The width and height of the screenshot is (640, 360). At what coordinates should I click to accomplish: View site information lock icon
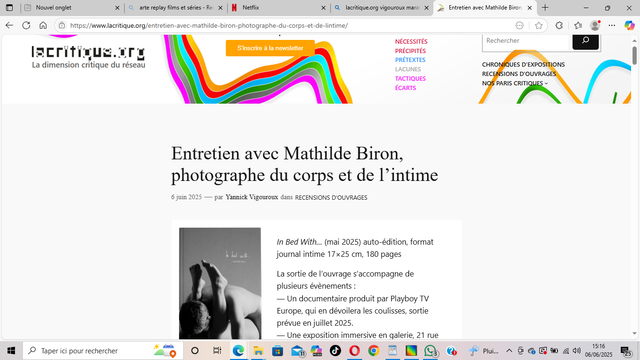(x=62, y=25)
